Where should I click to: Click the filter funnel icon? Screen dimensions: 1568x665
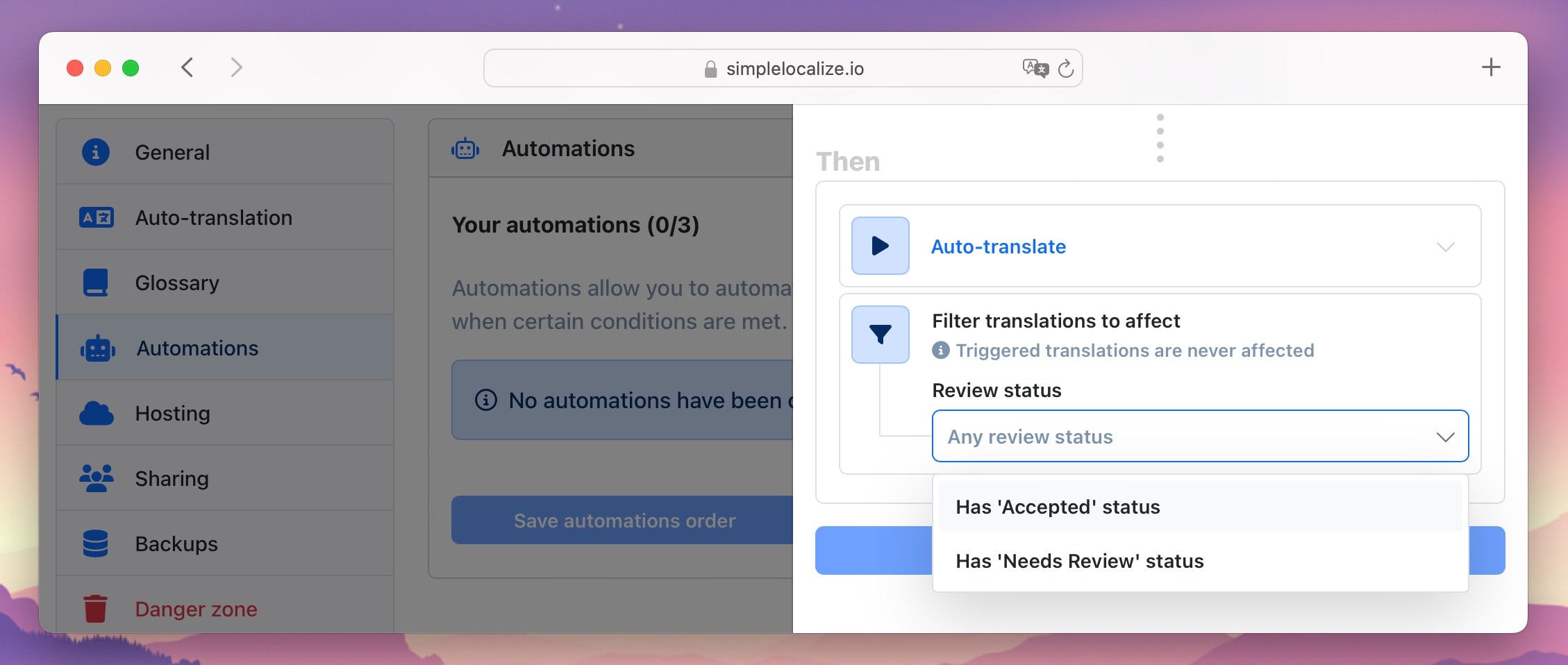881,335
